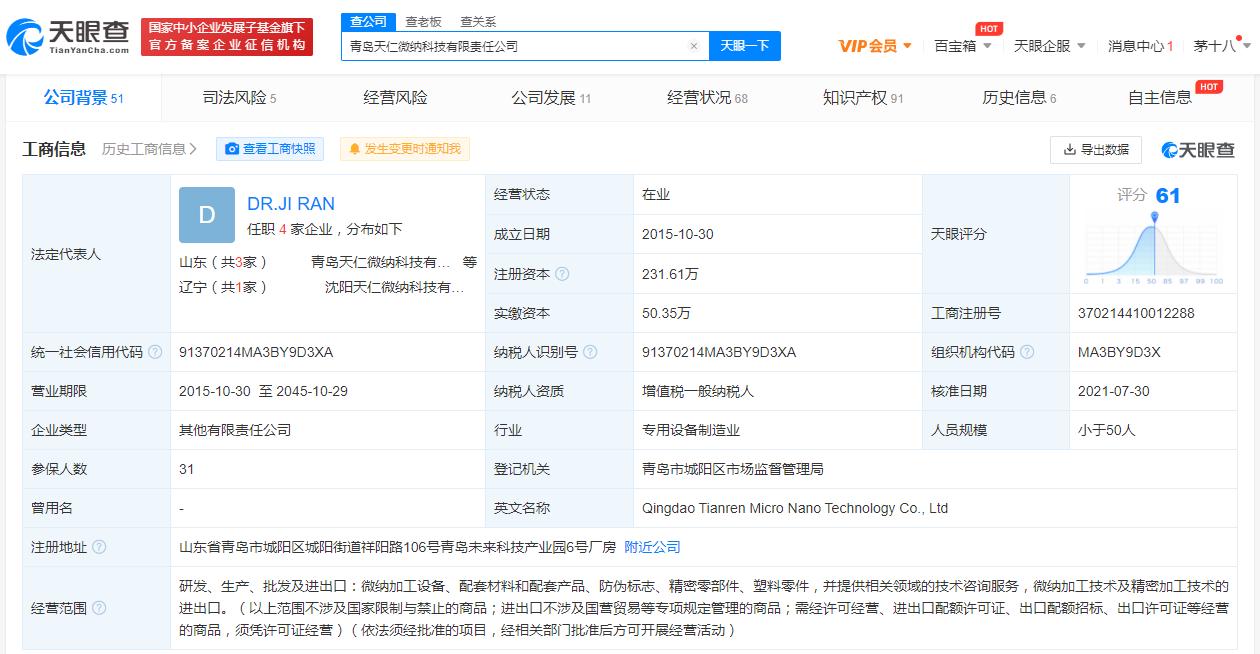Open the 茅十八 user account menu
1260x654 pixels.
coord(1221,46)
